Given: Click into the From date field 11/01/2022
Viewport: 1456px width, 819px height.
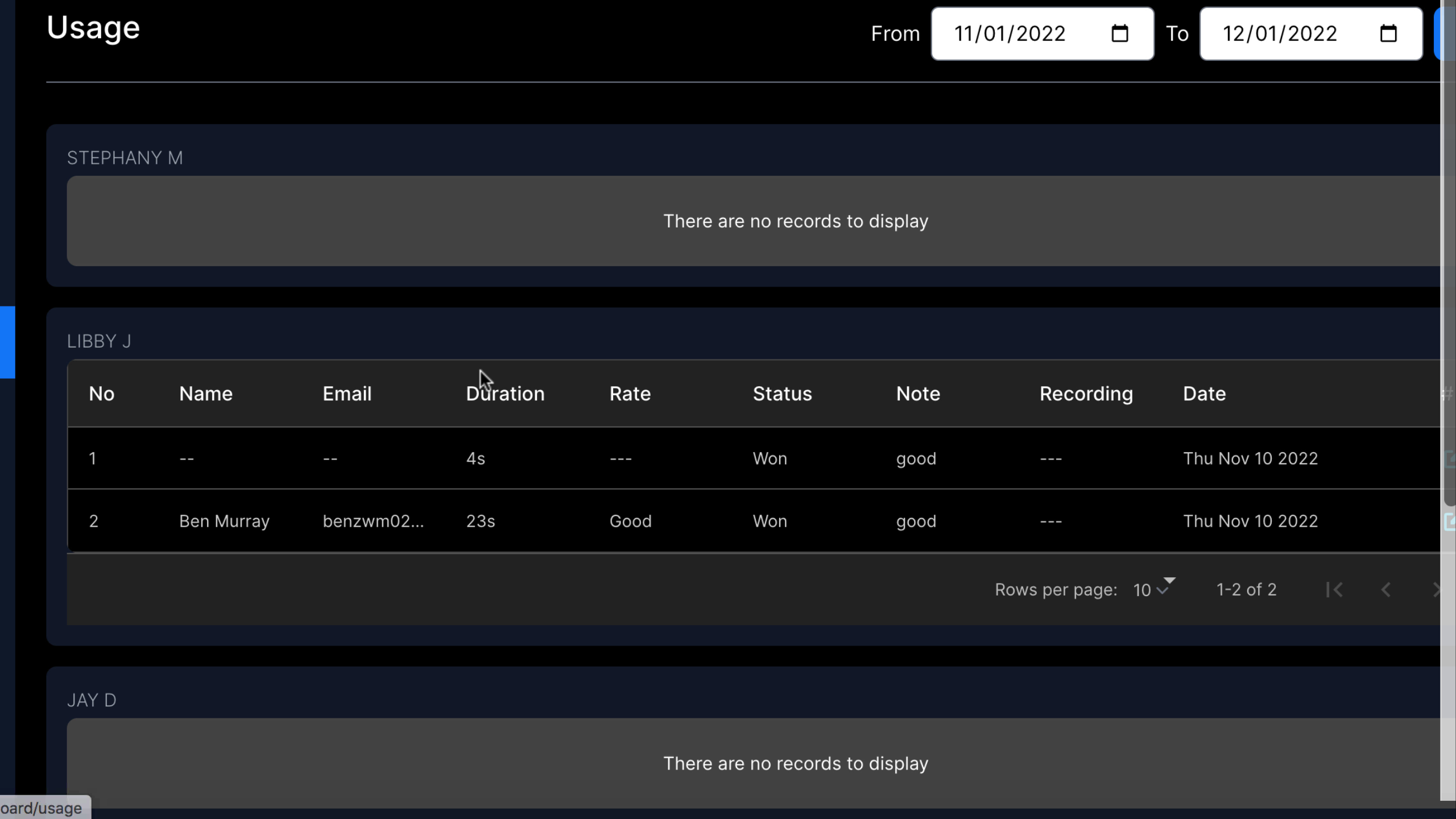Looking at the screenshot, I should pos(1010,34).
